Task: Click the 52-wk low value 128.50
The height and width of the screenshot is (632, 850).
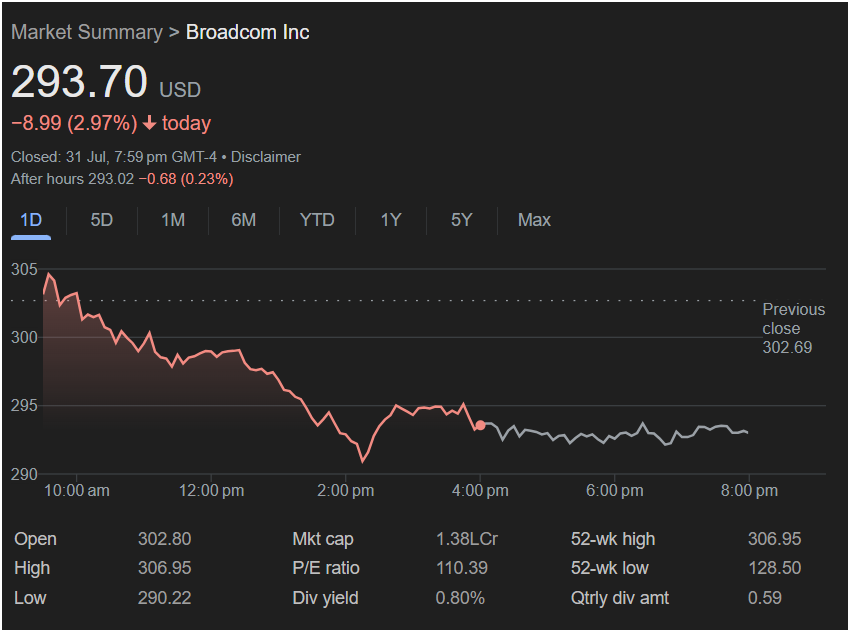Action: tap(775, 568)
